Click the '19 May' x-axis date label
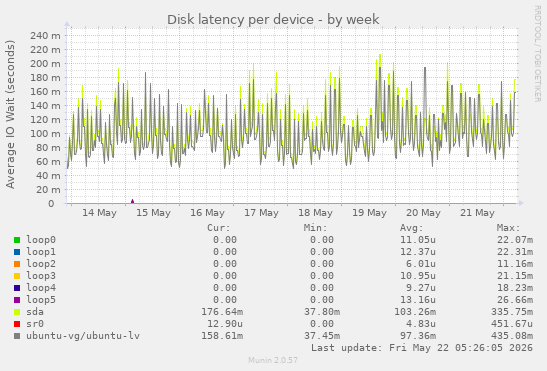 369,213
